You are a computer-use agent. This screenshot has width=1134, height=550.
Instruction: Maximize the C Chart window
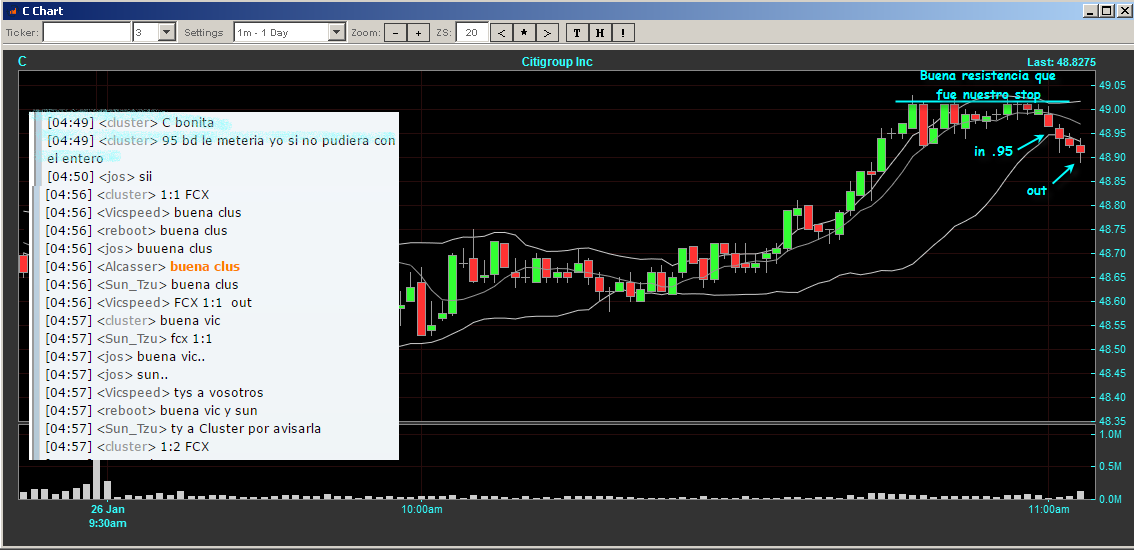coord(1105,11)
